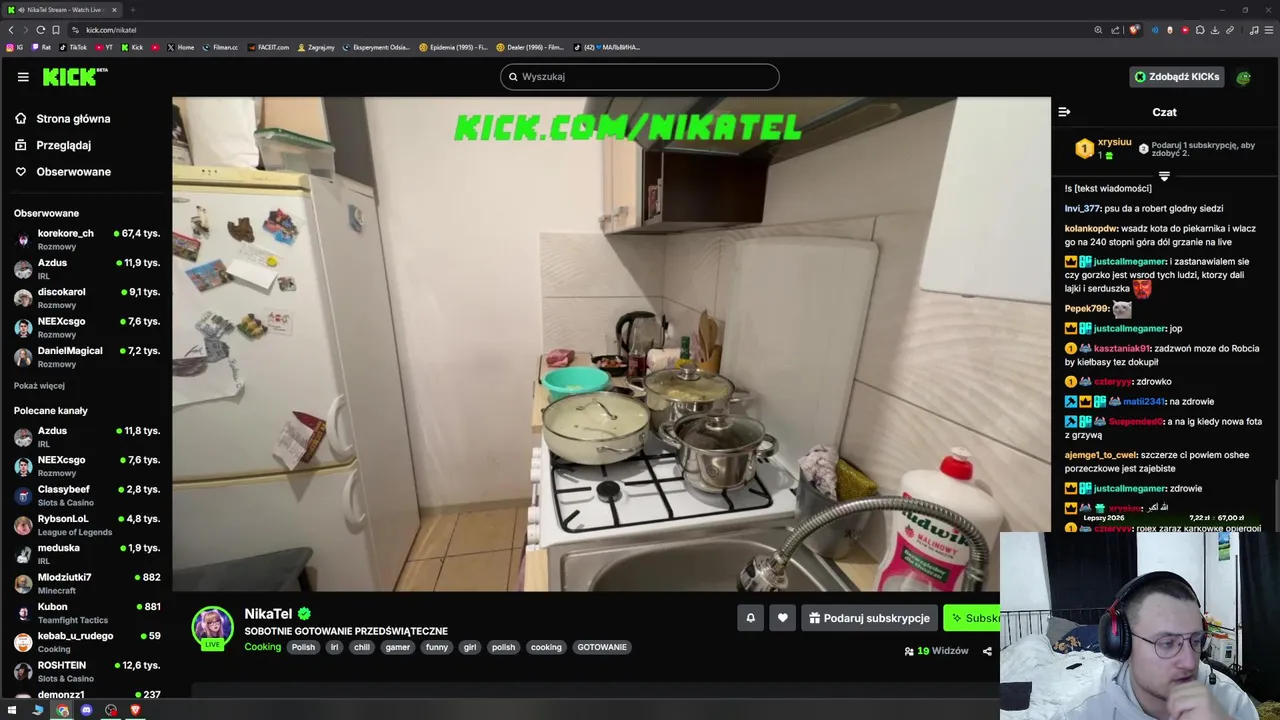Click the share icon next to viewers
The height and width of the screenshot is (720, 1280).
[x=987, y=651]
